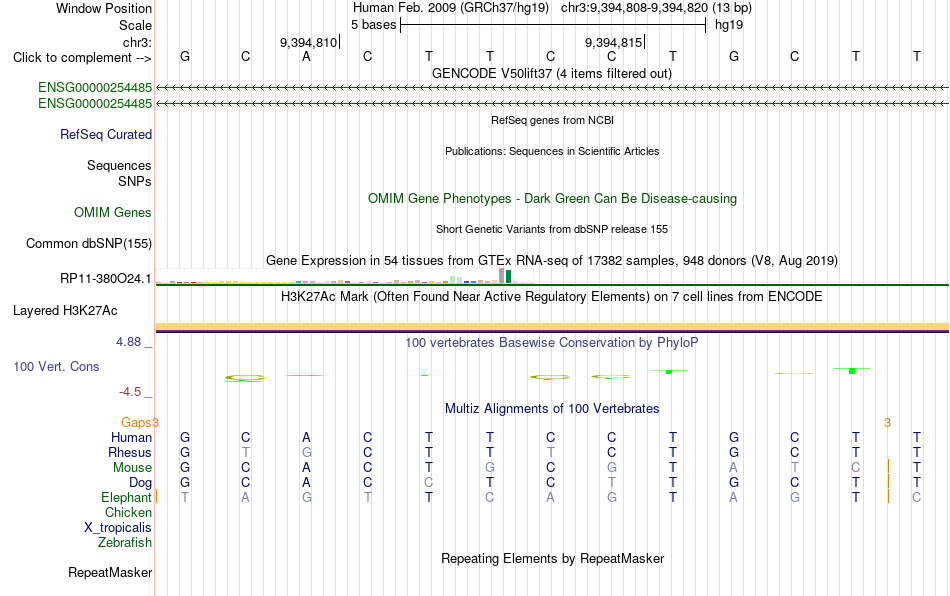This screenshot has height=596, width=950.
Task: Click the PhyloP Basewise Conservation title
Action: pos(552,342)
